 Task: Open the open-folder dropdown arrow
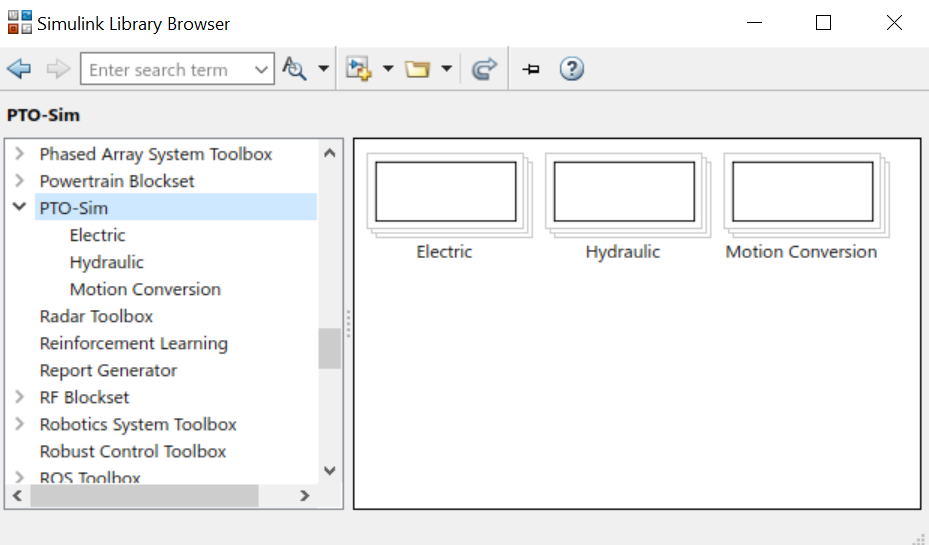point(447,69)
